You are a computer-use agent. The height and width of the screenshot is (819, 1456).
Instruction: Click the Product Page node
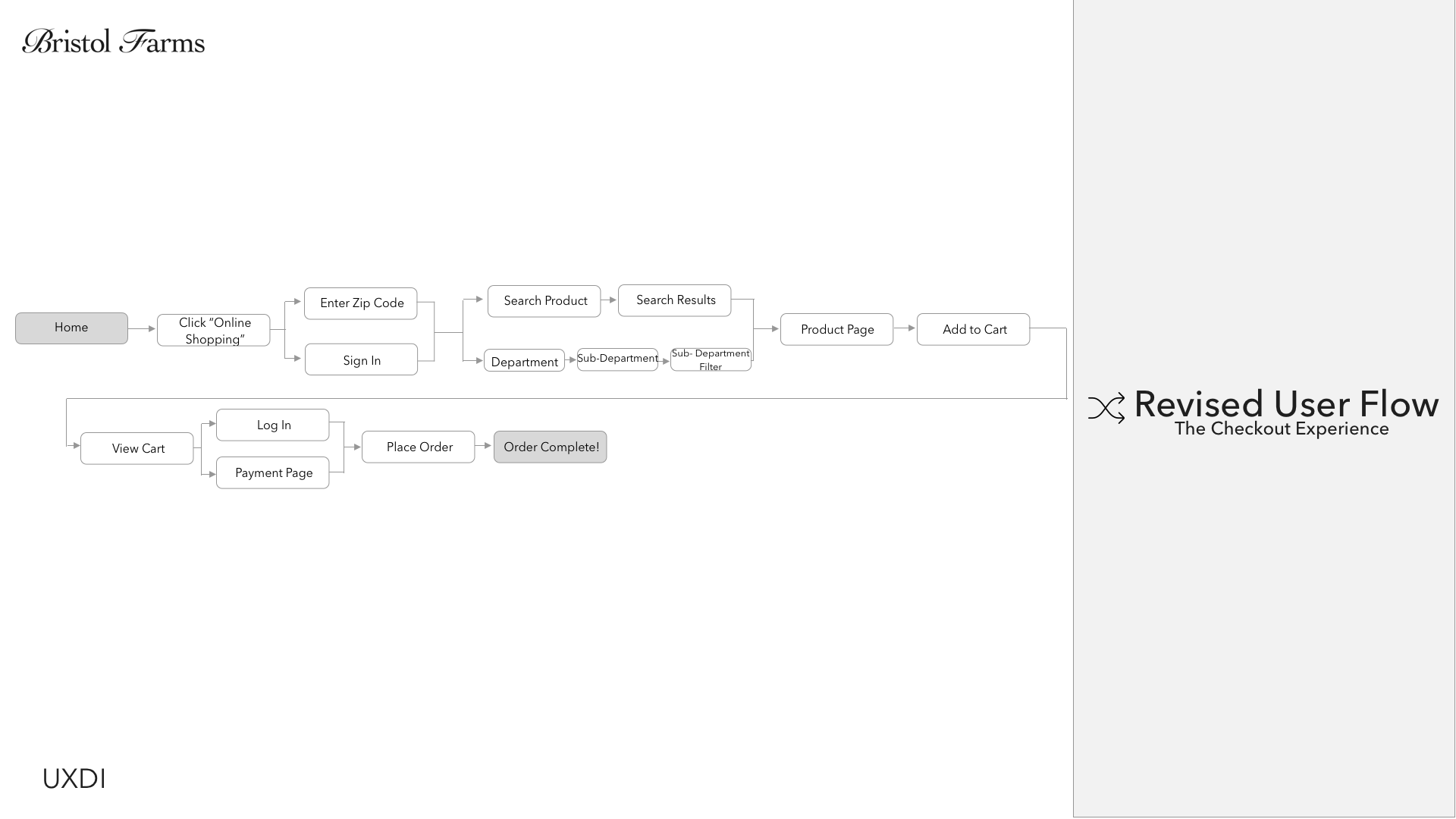[x=836, y=329]
